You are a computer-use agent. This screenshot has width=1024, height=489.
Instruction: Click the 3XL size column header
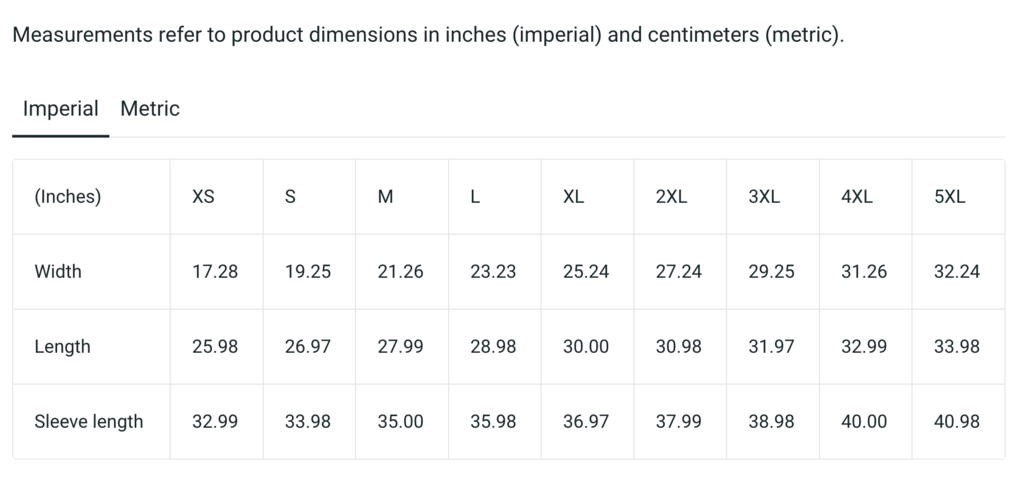pos(764,197)
